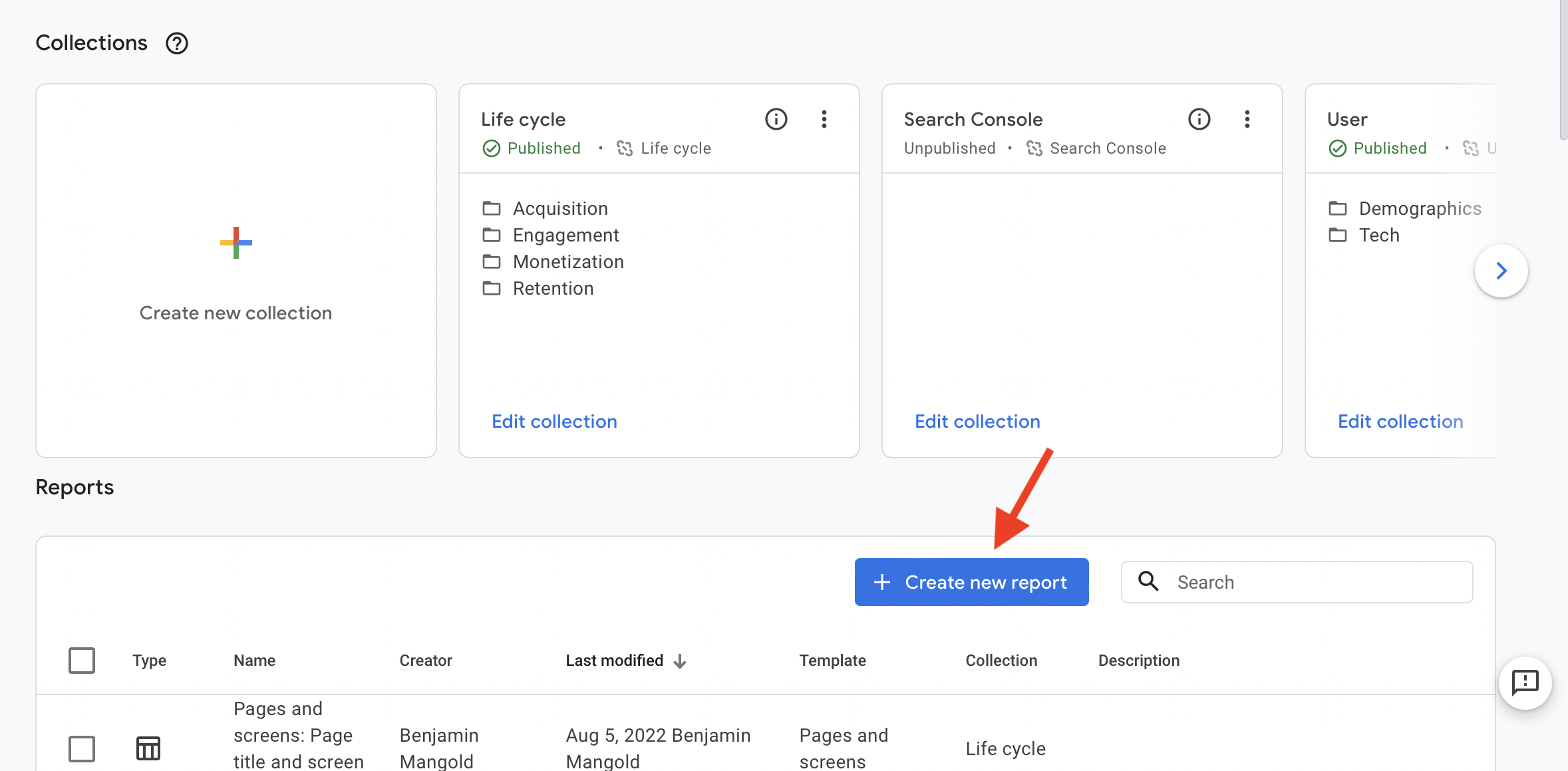Image resolution: width=1568 pixels, height=771 pixels.
Task: Check the Pages and screens report checkbox
Action: click(x=81, y=748)
